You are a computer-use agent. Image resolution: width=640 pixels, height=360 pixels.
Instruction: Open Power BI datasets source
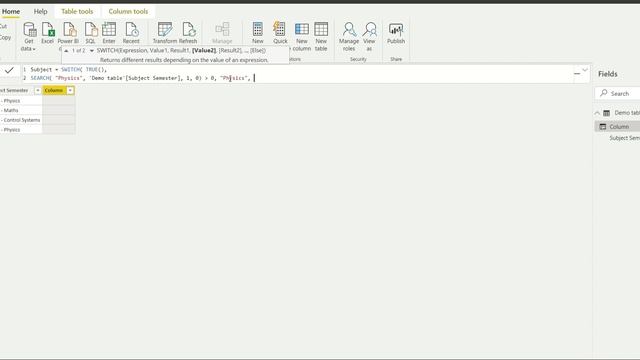tap(68, 33)
